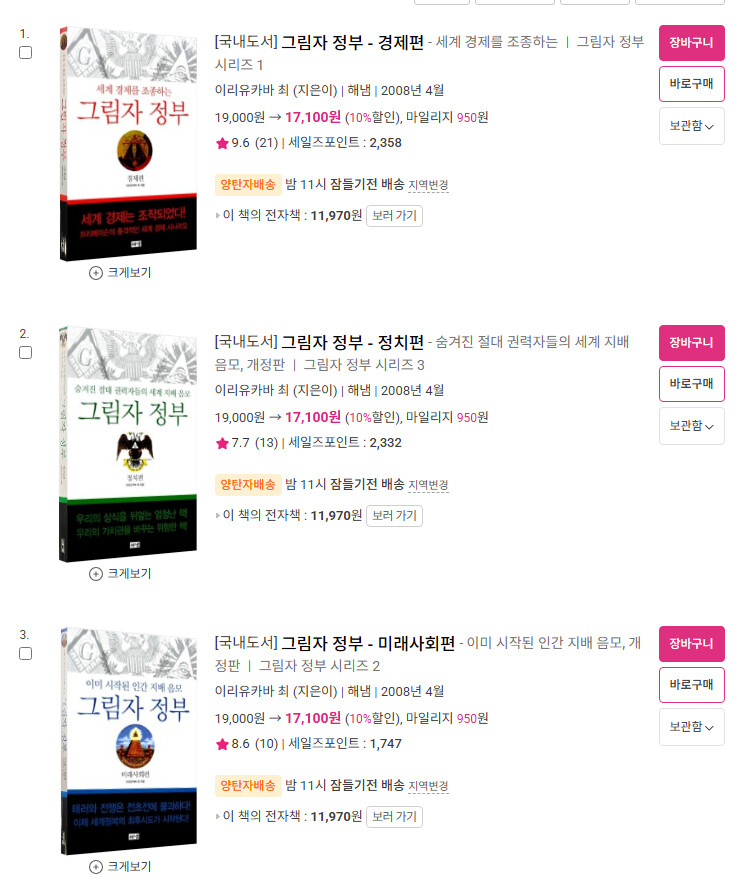
Task: Click the star rating icon showing 9.6
Action: [222, 143]
